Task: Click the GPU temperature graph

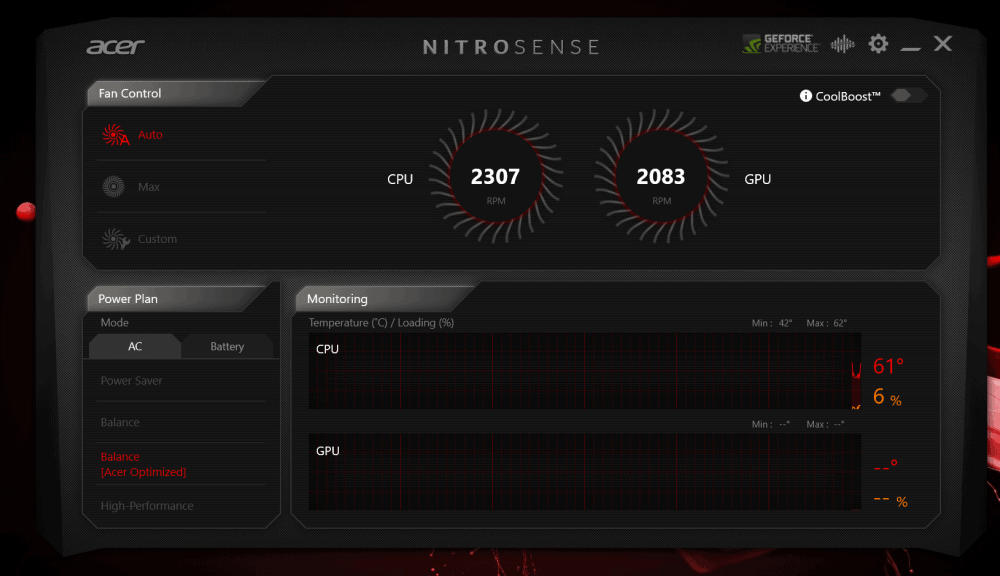Action: [x=585, y=472]
